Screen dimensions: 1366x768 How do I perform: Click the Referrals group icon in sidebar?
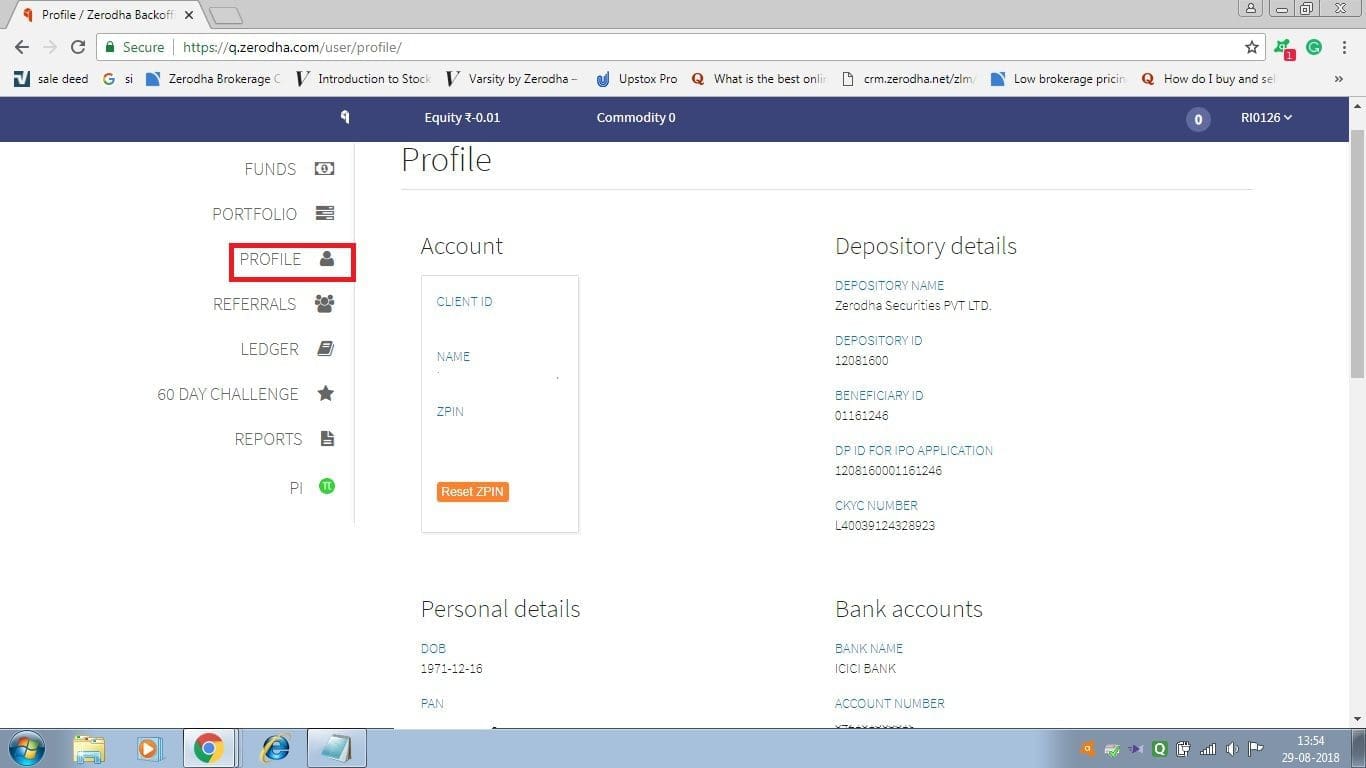click(x=324, y=304)
